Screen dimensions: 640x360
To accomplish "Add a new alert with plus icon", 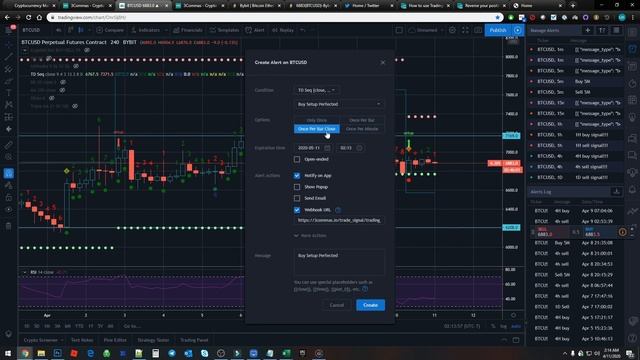I will point(588,30).
